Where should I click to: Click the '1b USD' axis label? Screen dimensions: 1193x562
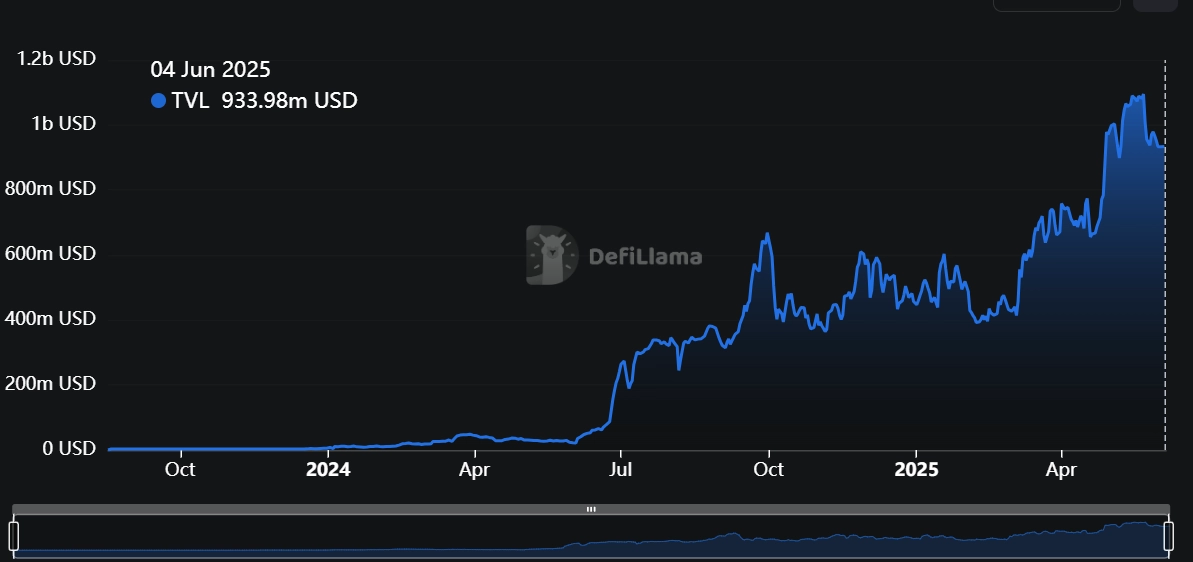[x=63, y=123]
